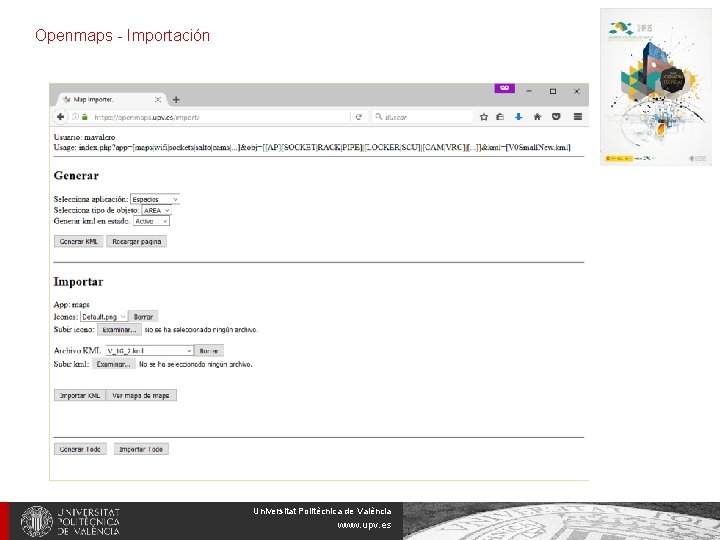This screenshot has width=720, height=540.
Task: Click the Importar Todo button
Action: tap(141, 449)
